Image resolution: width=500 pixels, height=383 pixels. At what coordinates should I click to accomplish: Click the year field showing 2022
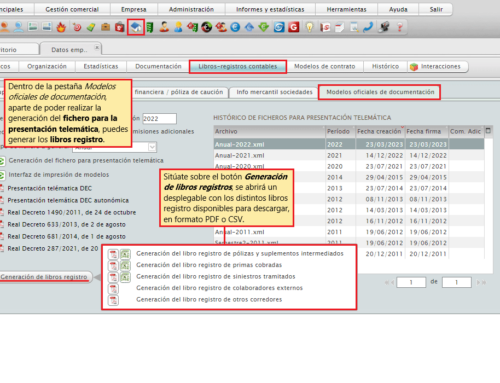pos(159,119)
